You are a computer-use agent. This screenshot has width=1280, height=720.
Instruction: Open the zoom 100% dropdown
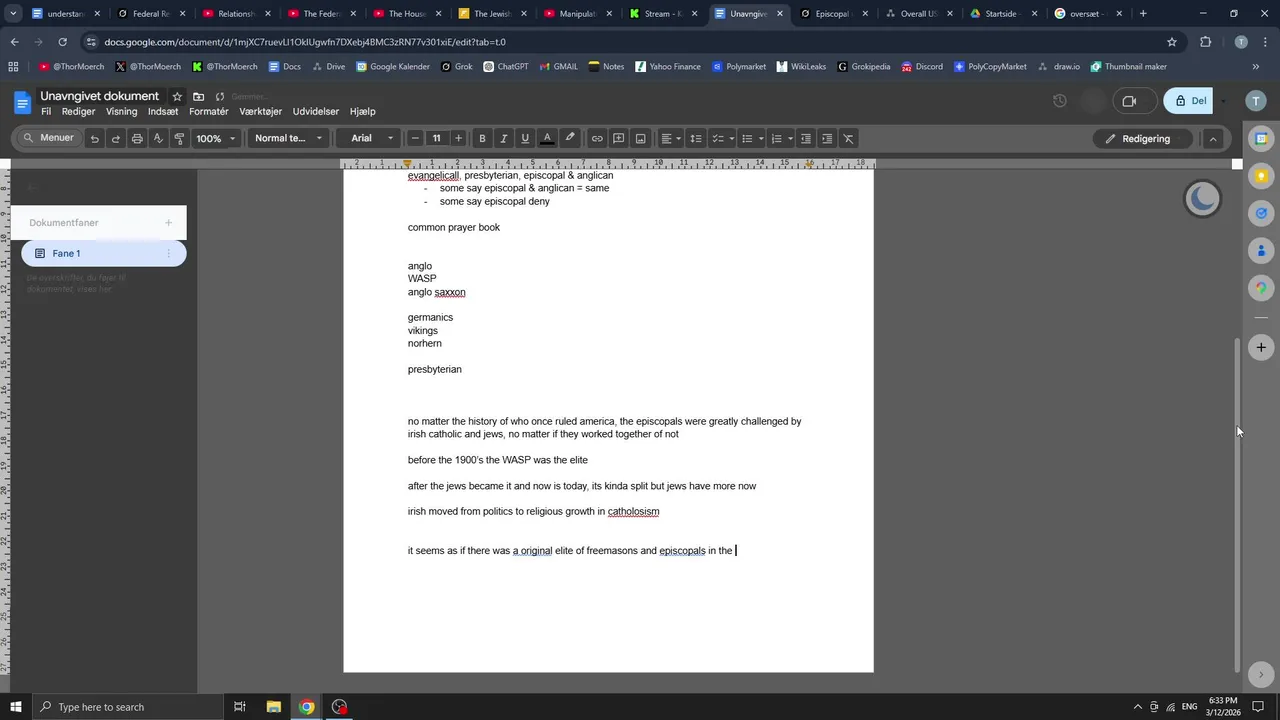(x=216, y=139)
